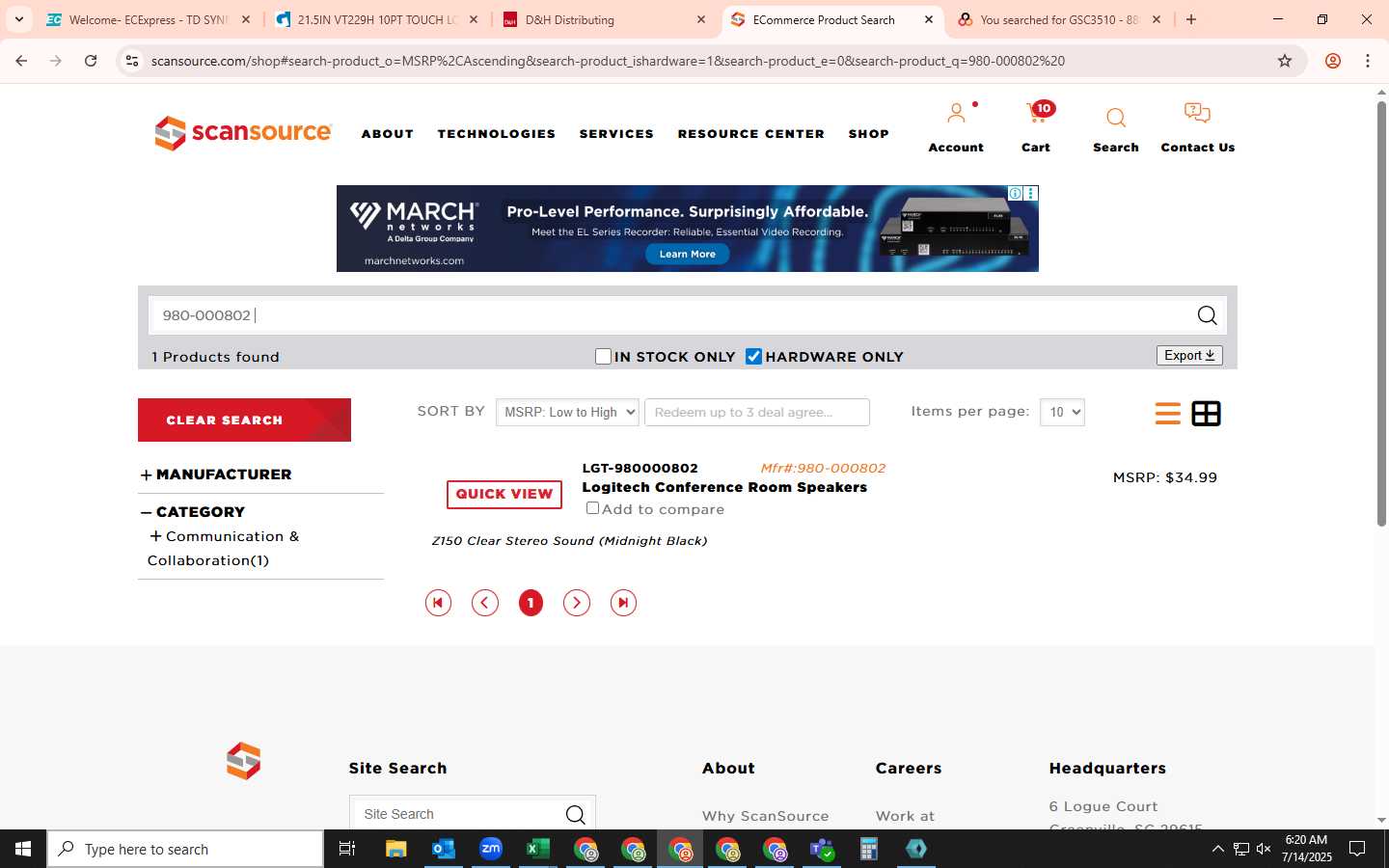Switch to list view layout icon
The width and height of the screenshot is (1389, 868).
point(1168,414)
